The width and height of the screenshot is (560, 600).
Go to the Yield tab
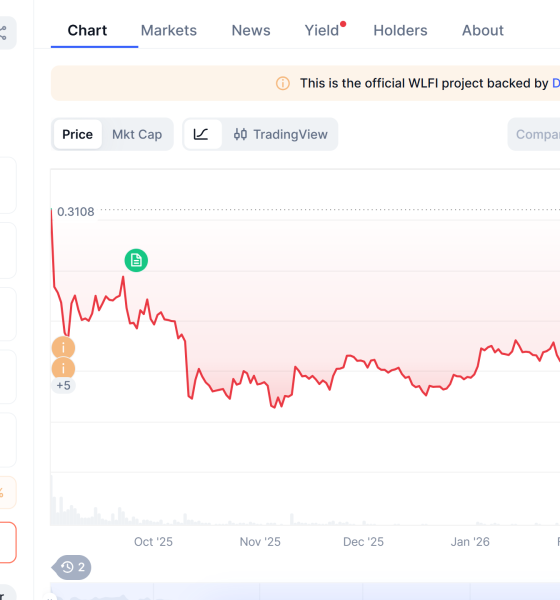[x=322, y=31]
